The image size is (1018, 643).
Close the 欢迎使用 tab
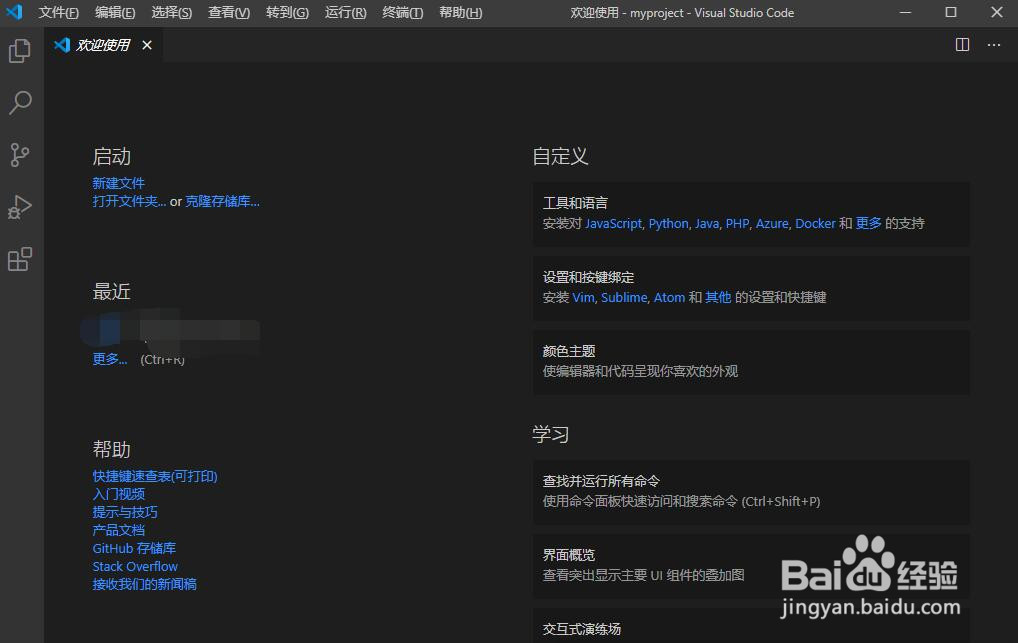point(147,45)
